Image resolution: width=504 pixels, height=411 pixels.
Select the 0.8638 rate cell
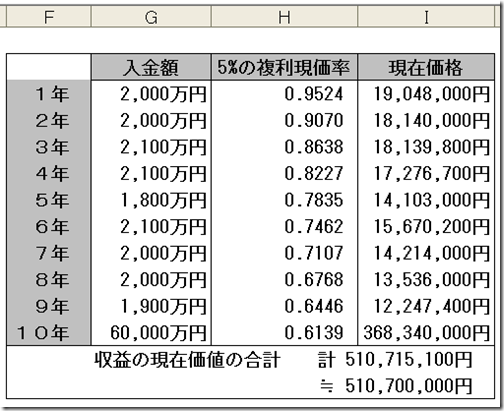[284, 147]
